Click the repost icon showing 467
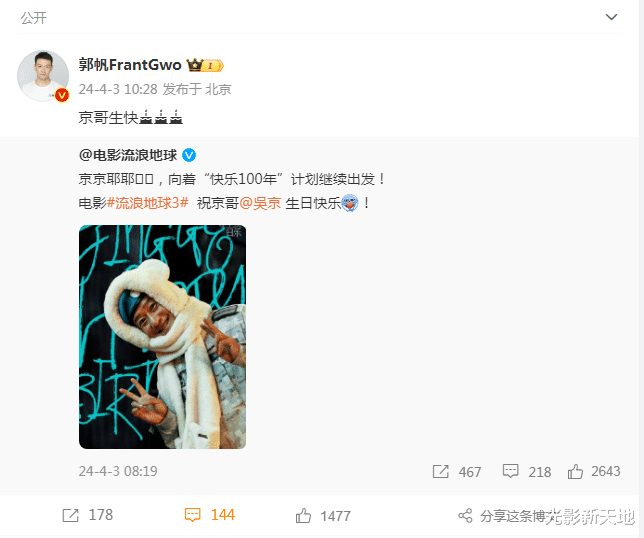This screenshot has height=538, width=644. tap(440, 471)
